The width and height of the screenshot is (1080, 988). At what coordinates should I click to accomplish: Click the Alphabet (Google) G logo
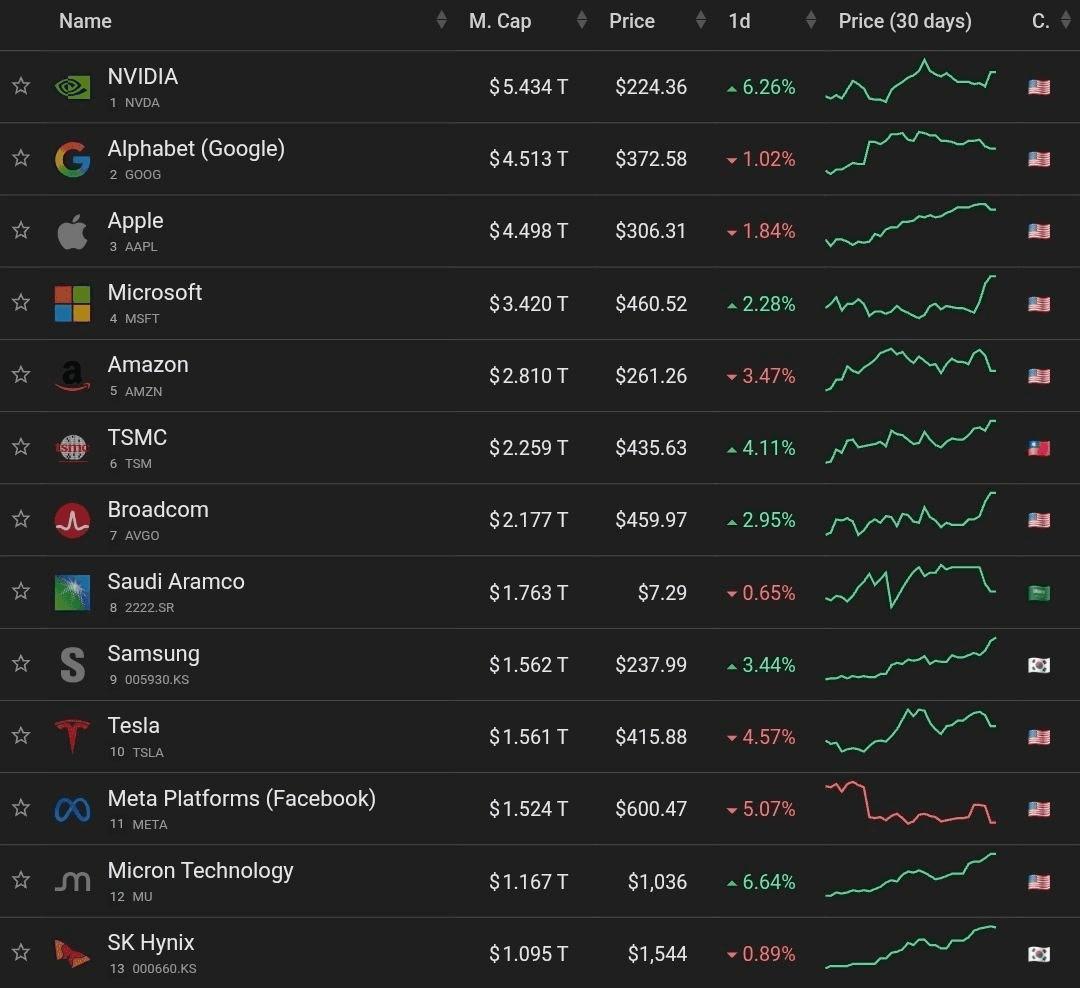click(x=72, y=159)
